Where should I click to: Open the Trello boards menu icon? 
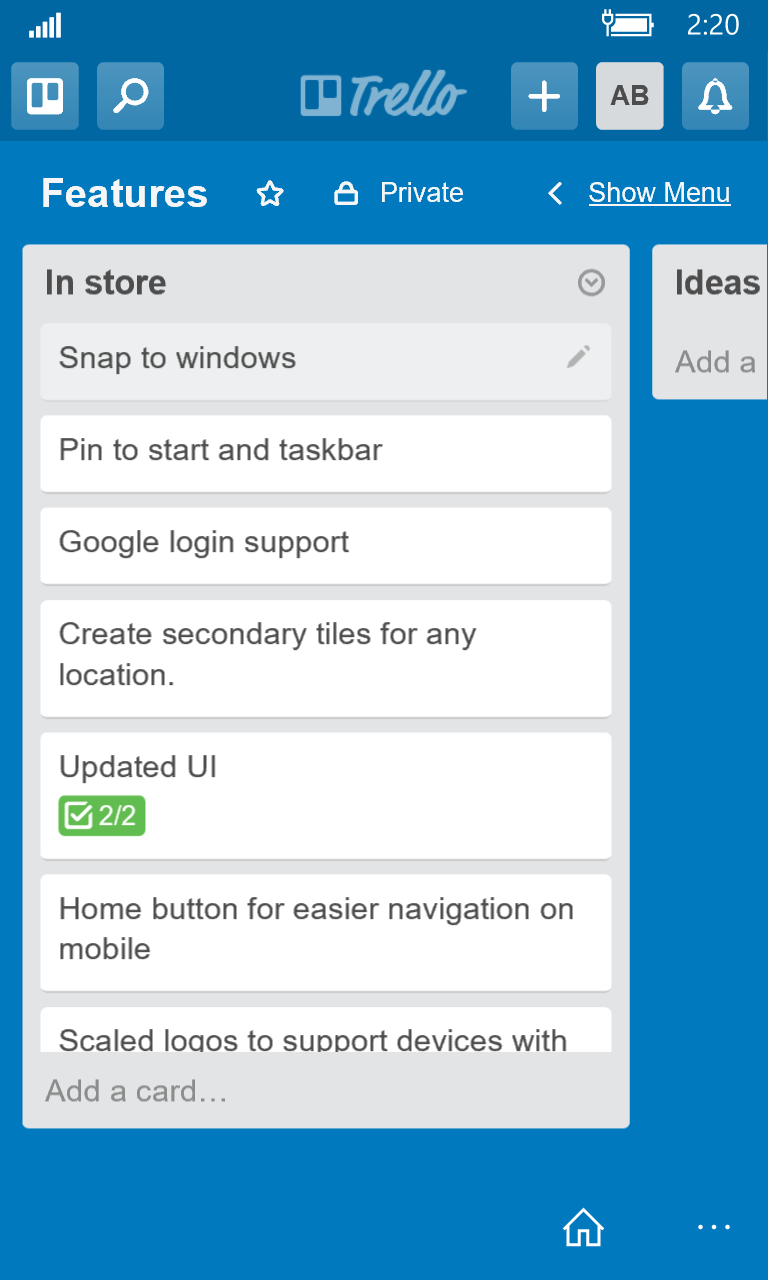[45, 96]
